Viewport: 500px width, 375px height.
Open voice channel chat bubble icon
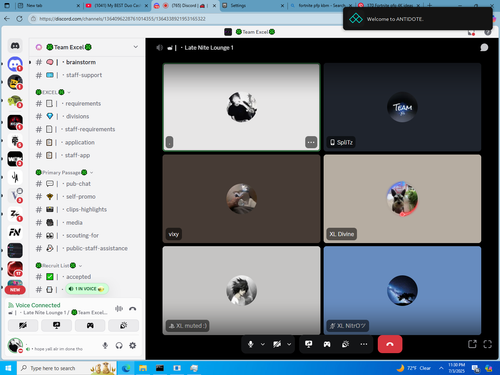pos(484,48)
